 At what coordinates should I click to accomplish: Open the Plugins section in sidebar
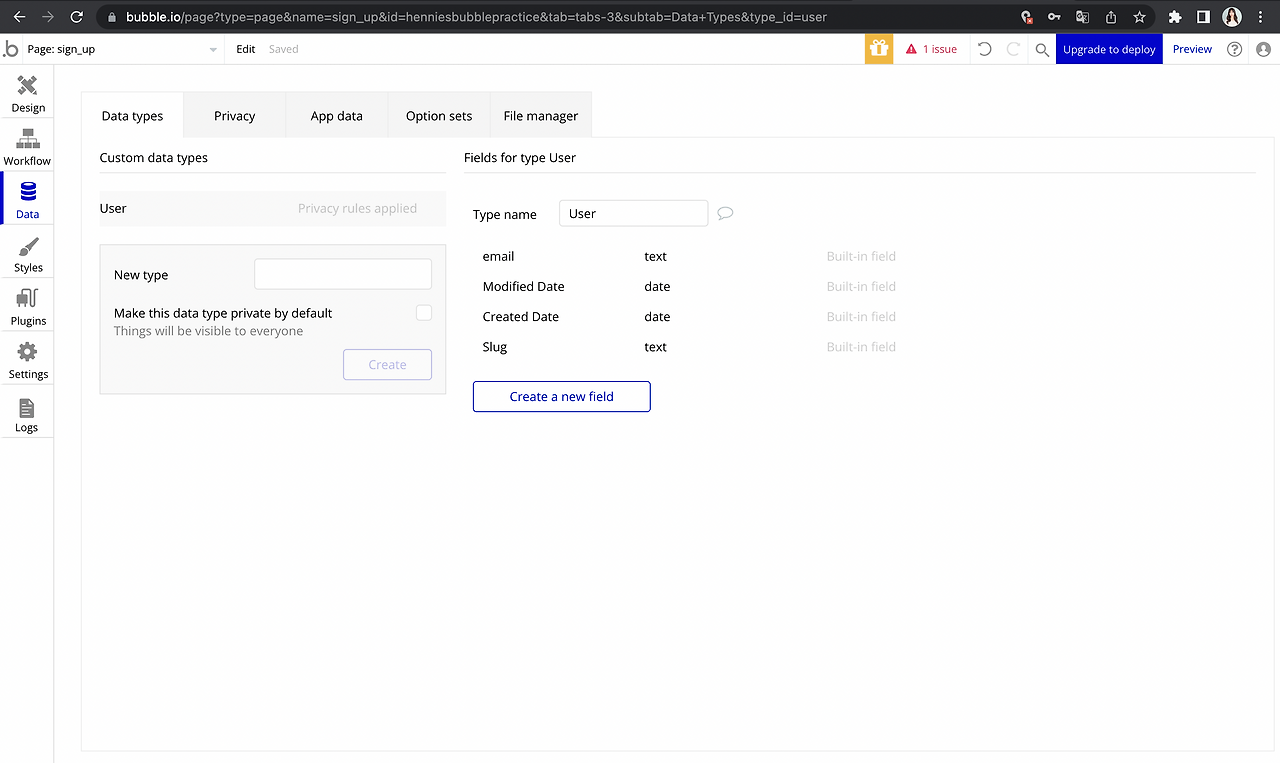click(28, 307)
